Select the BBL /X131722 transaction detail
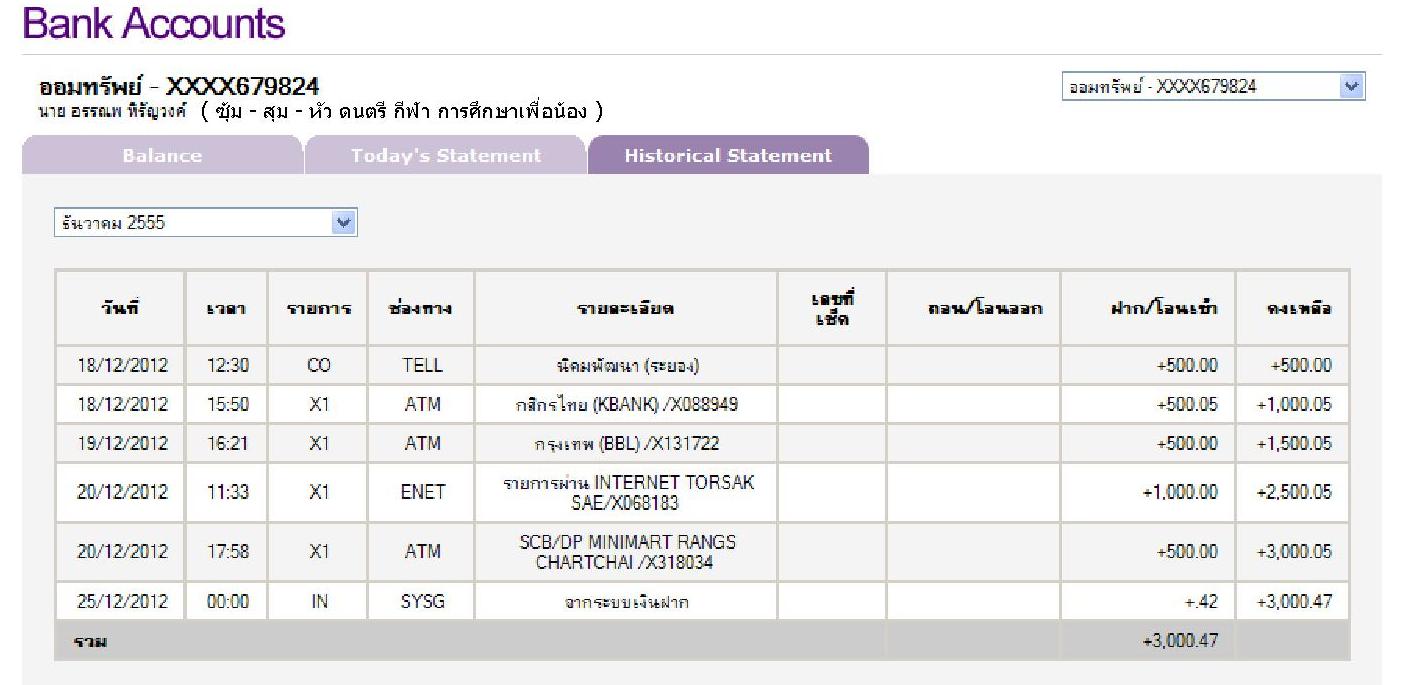This screenshot has height=685, width=1401. [627, 444]
